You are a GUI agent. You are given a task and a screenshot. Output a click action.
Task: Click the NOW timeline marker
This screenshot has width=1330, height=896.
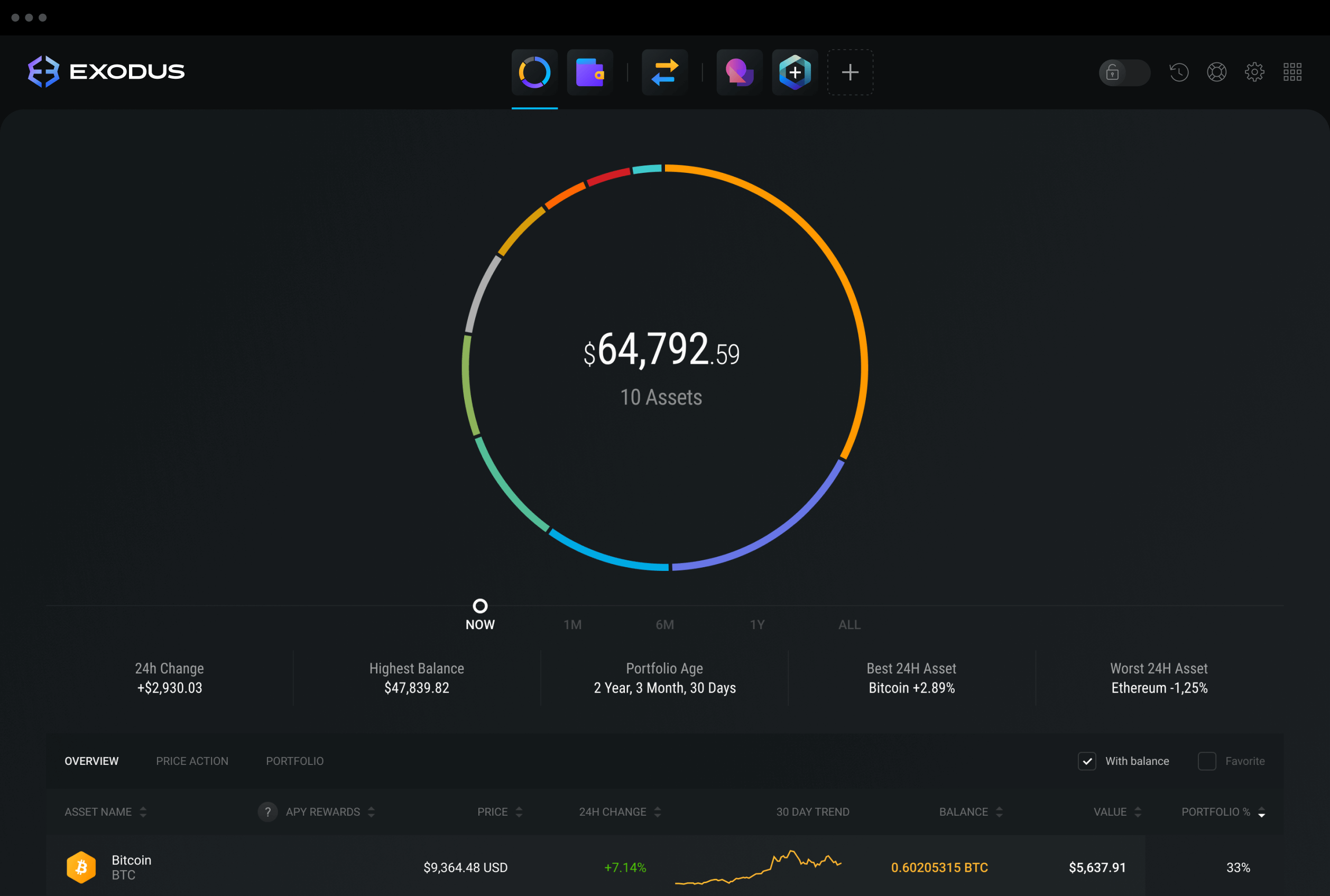click(x=480, y=605)
